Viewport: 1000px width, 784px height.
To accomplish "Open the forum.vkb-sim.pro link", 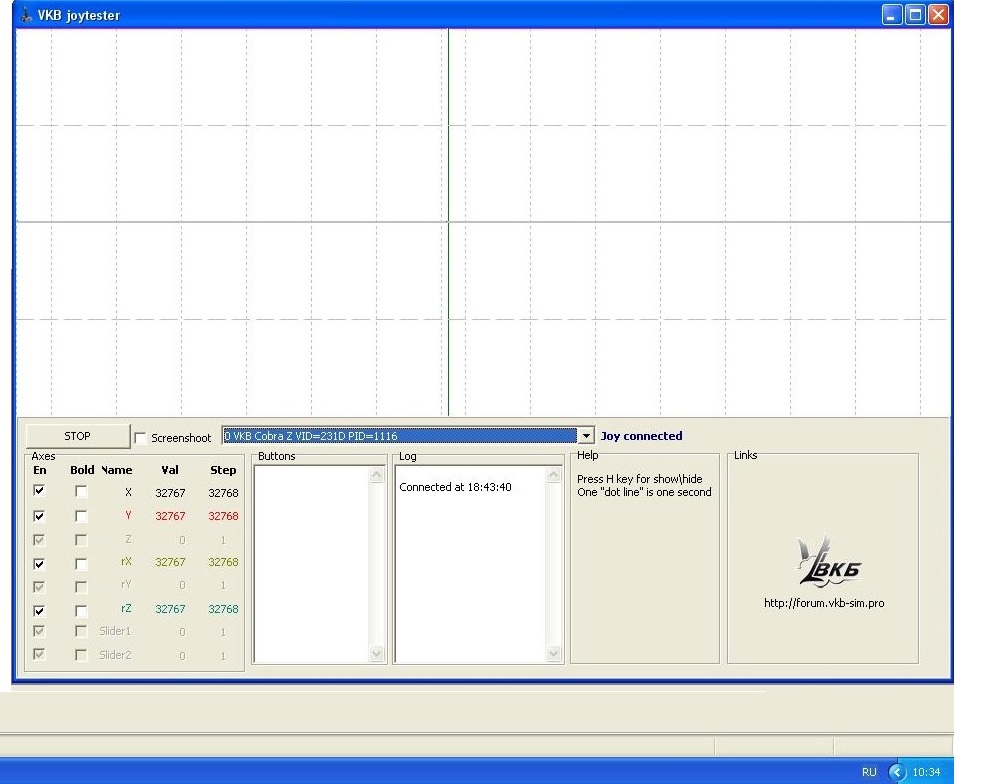I will pos(824,603).
